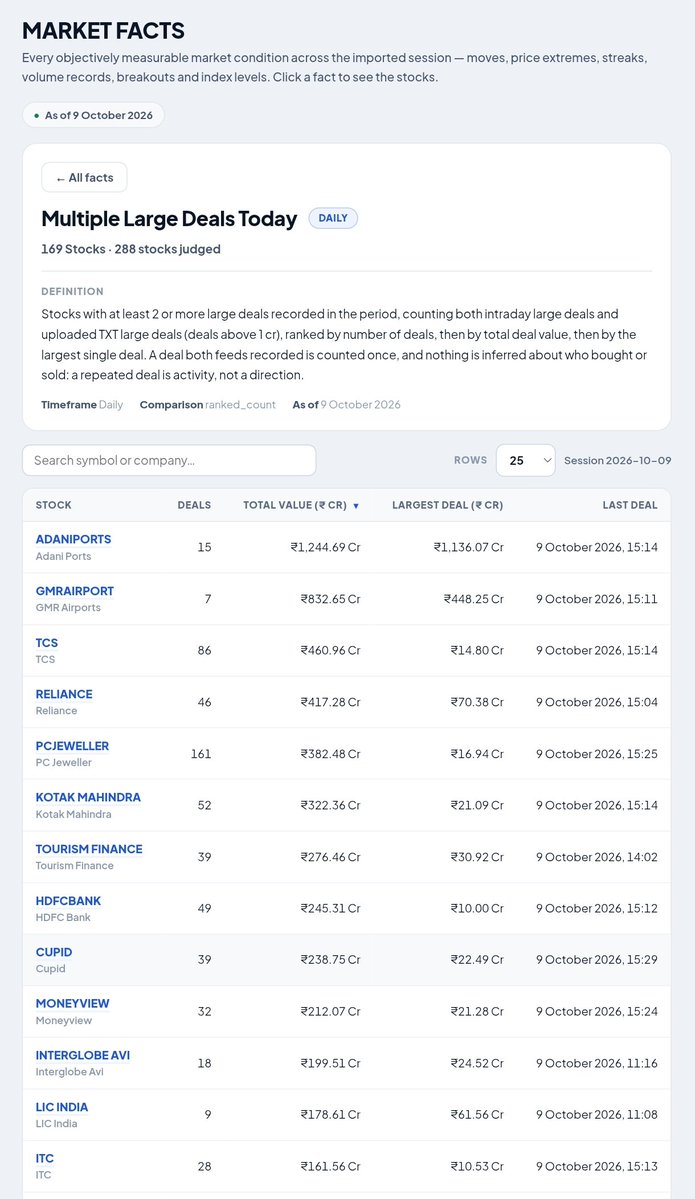Image resolution: width=695 pixels, height=1199 pixels.
Task: Click Timeframe Daily metadata
Action: pos(82,405)
